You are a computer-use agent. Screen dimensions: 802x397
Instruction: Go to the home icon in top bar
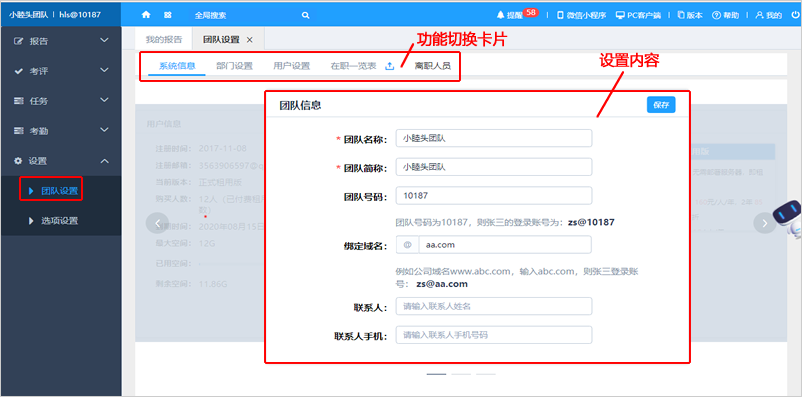point(146,15)
